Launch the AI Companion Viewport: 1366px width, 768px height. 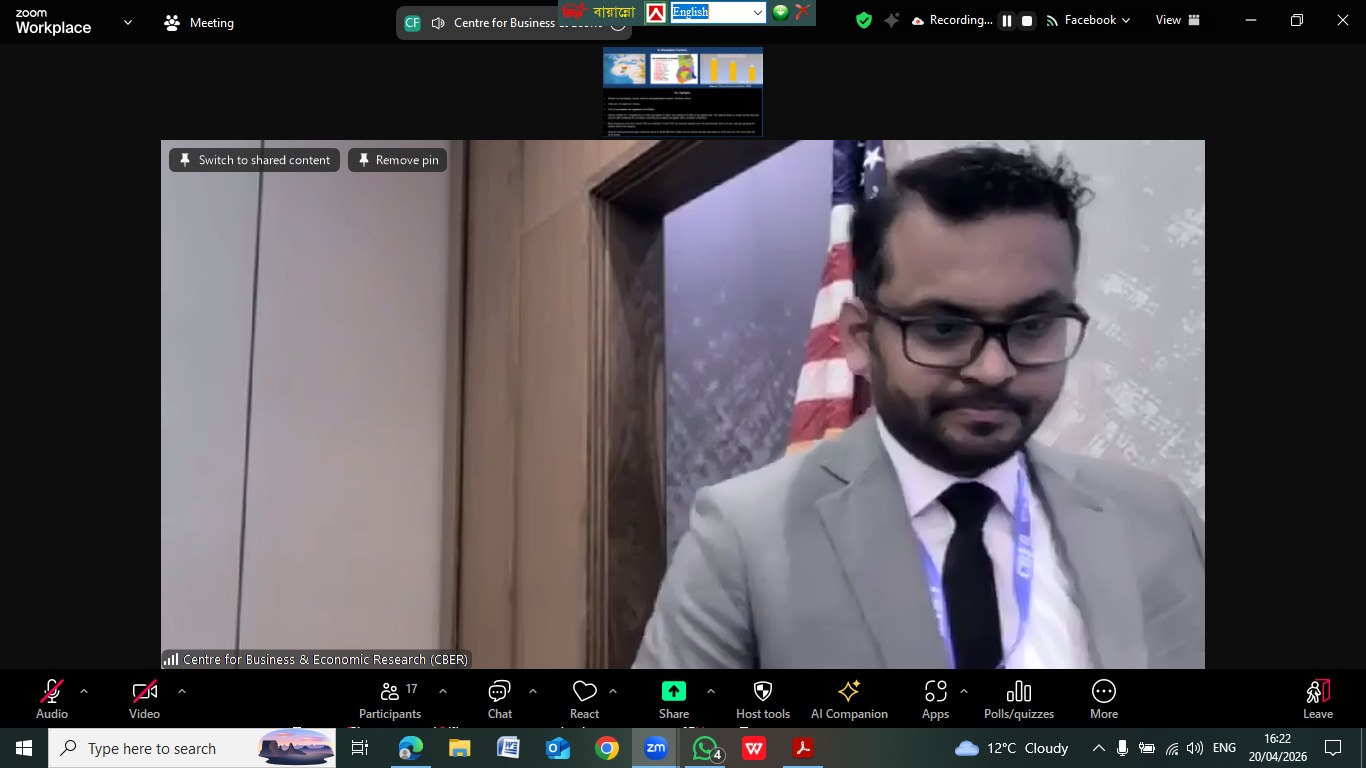(x=849, y=699)
